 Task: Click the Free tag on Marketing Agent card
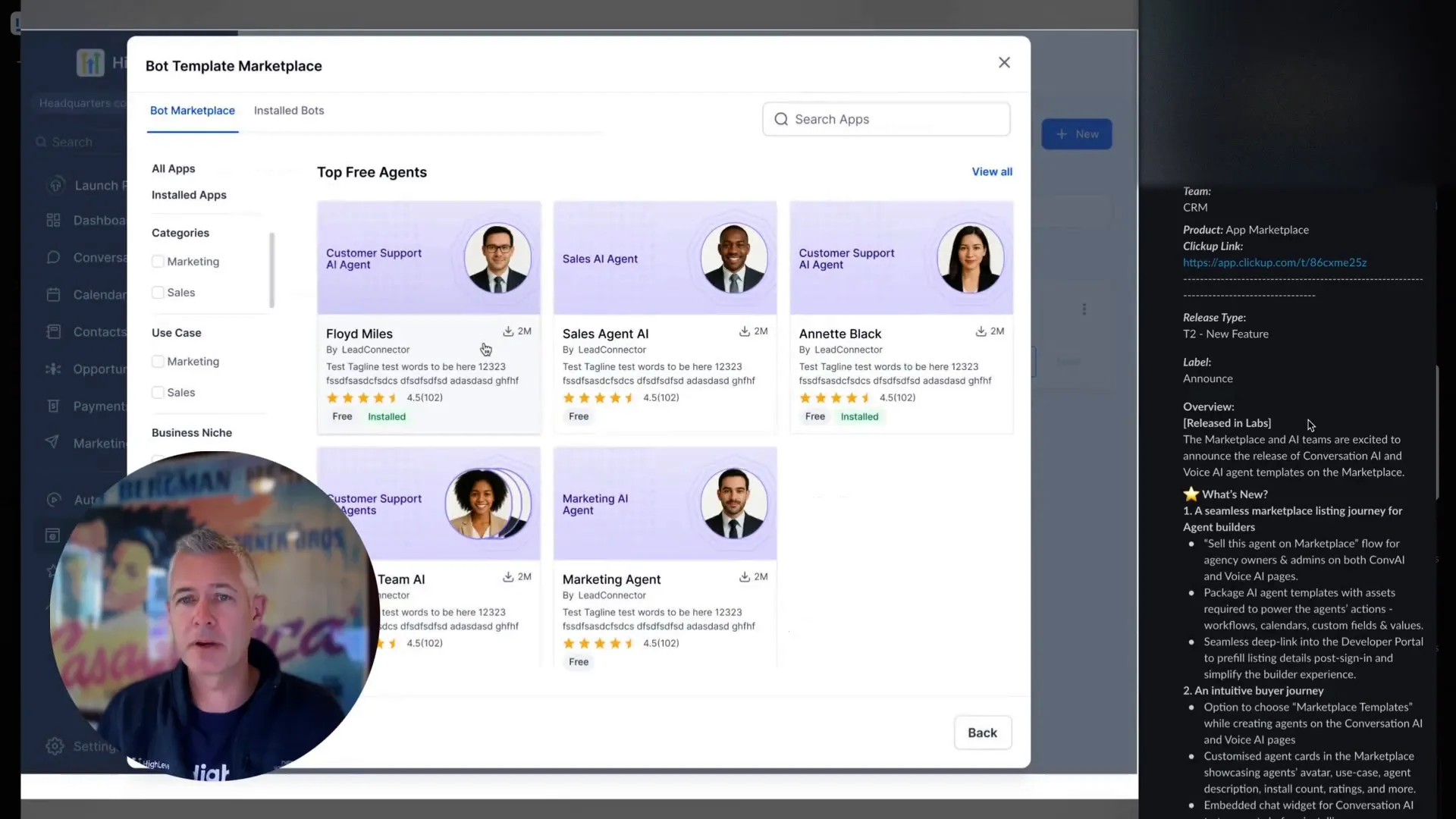[579, 663]
